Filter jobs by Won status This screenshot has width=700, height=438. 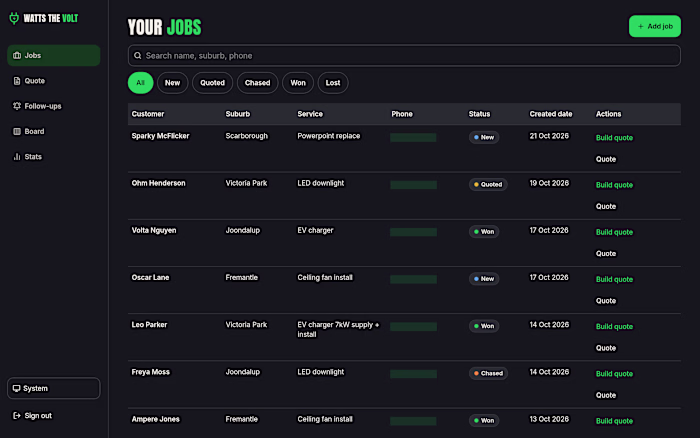tap(298, 83)
